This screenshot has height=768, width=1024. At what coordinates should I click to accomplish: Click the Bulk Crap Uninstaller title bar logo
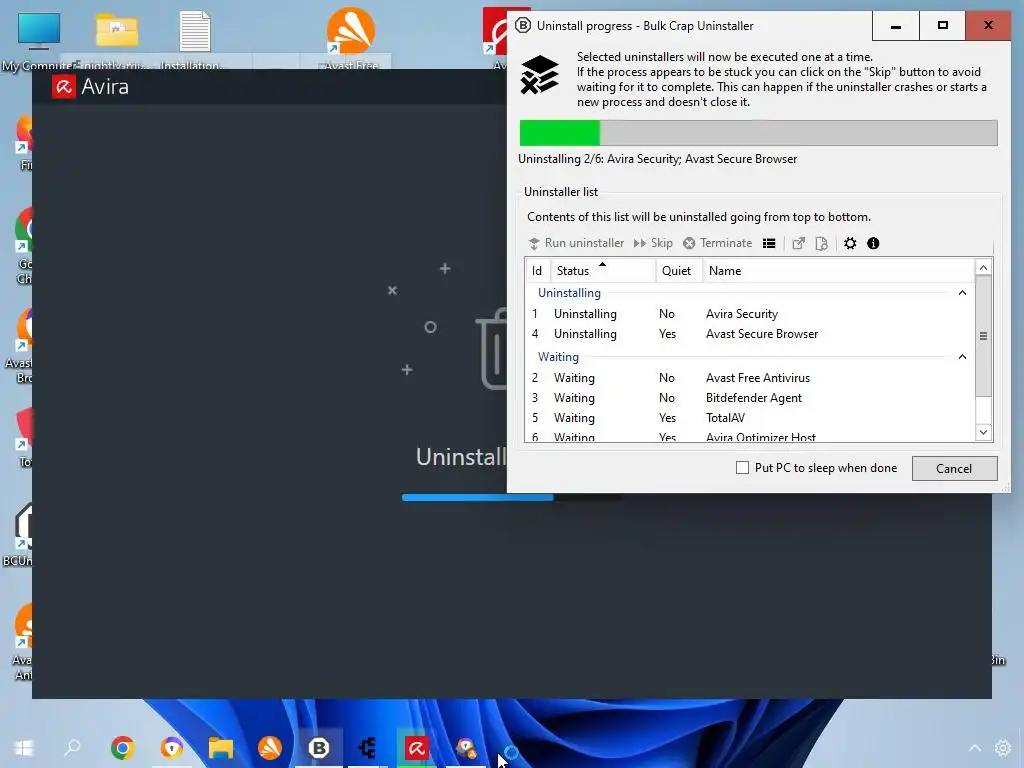tap(523, 25)
